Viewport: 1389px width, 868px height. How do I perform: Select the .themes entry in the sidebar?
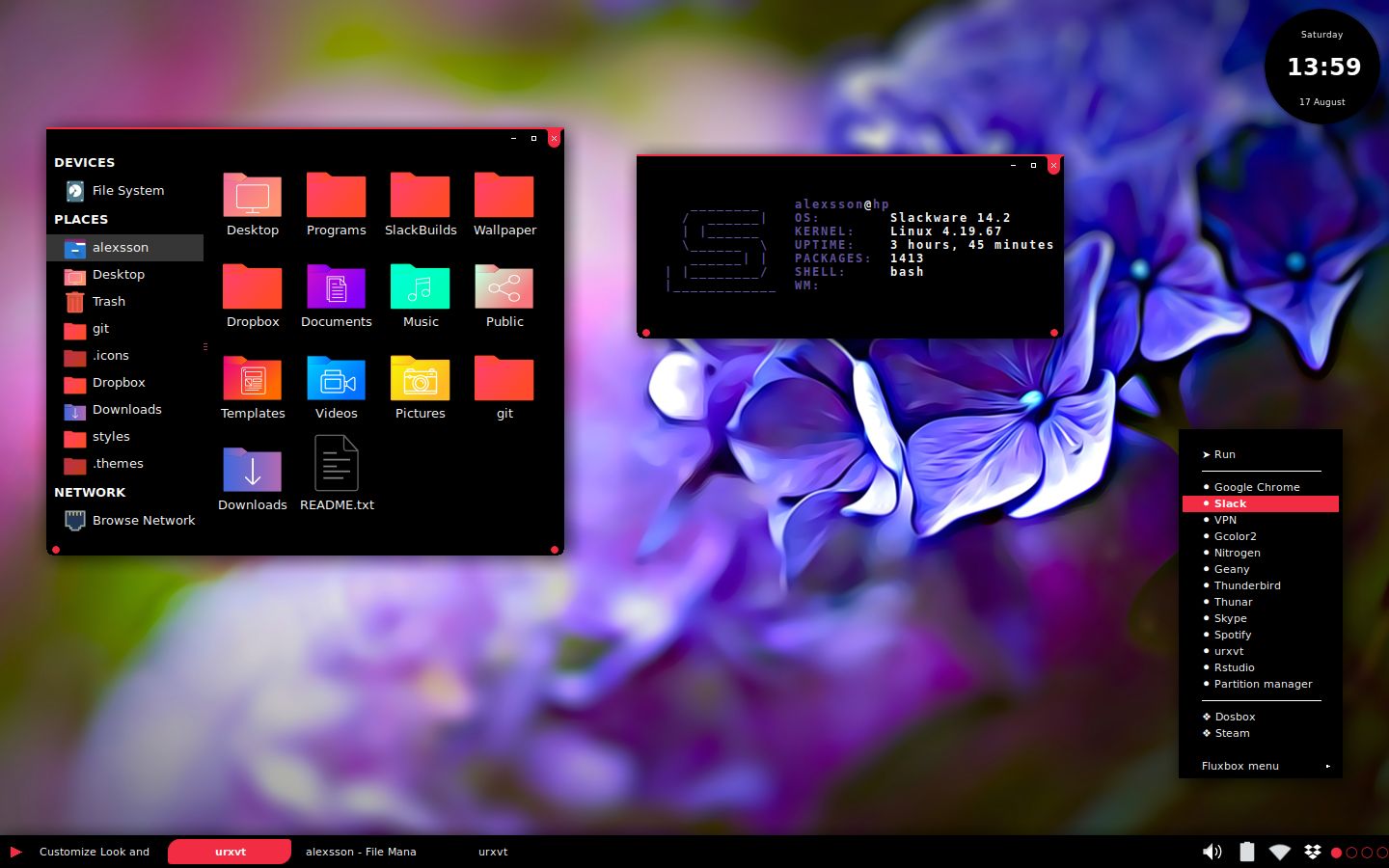[x=118, y=464]
